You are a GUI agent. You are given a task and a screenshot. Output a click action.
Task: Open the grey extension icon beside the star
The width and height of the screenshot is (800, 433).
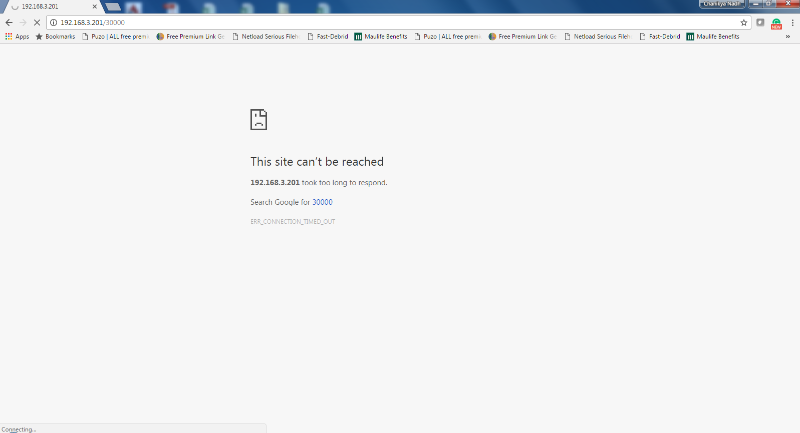[760, 22]
